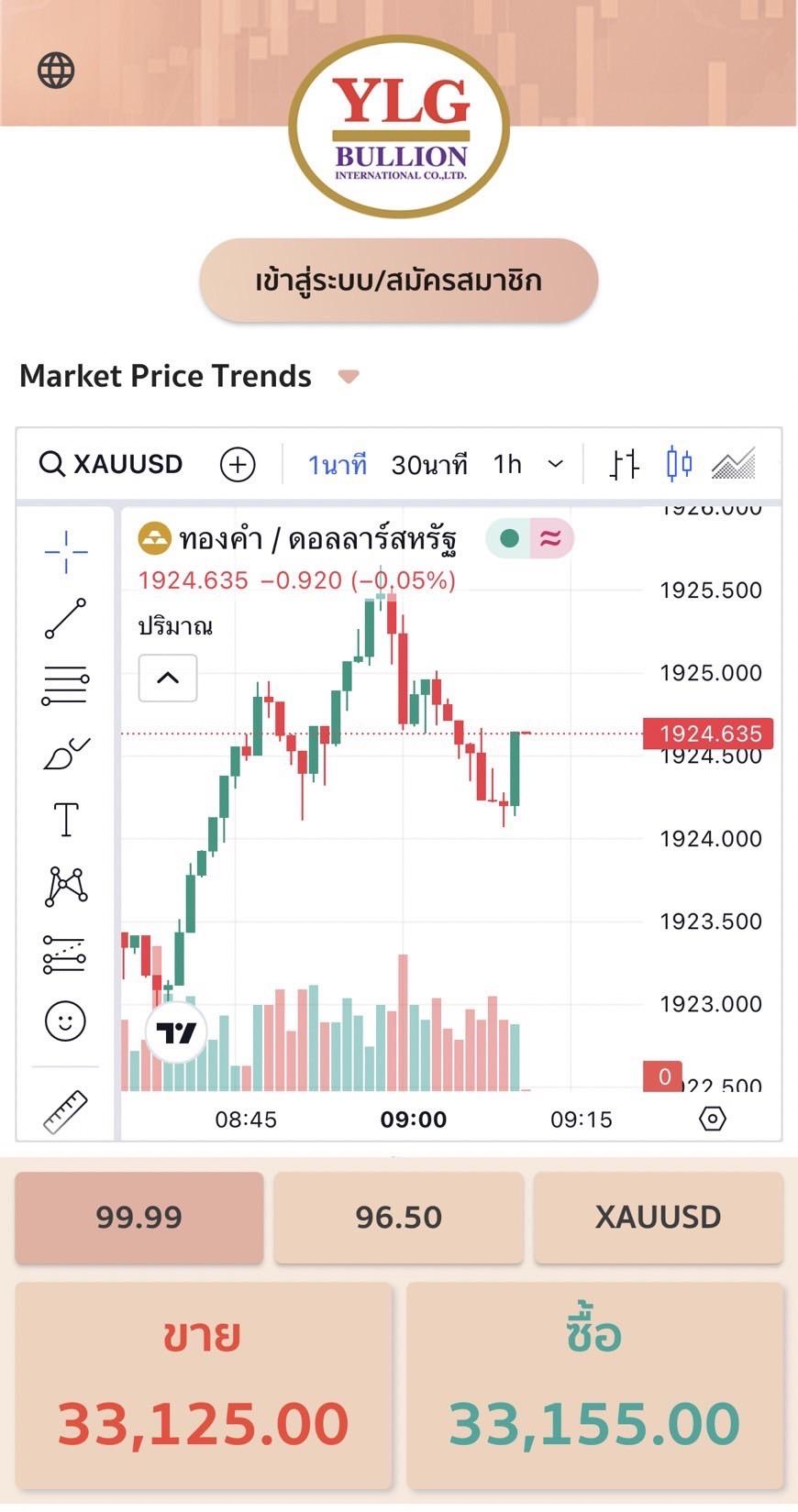Screen dimensions: 798x1512
Task: Select the ruler measure tool
Action: click(65, 1111)
